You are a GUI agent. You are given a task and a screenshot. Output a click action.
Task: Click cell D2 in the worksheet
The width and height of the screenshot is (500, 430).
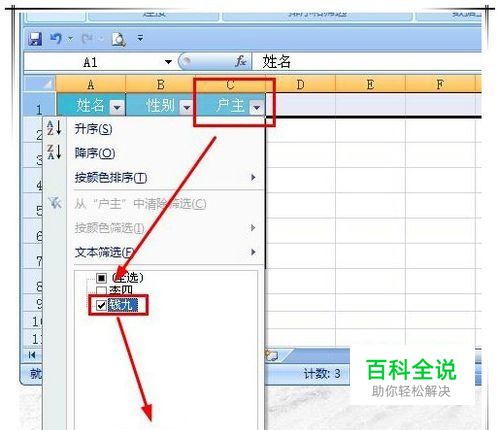pyautogui.click(x=300, y=130)
